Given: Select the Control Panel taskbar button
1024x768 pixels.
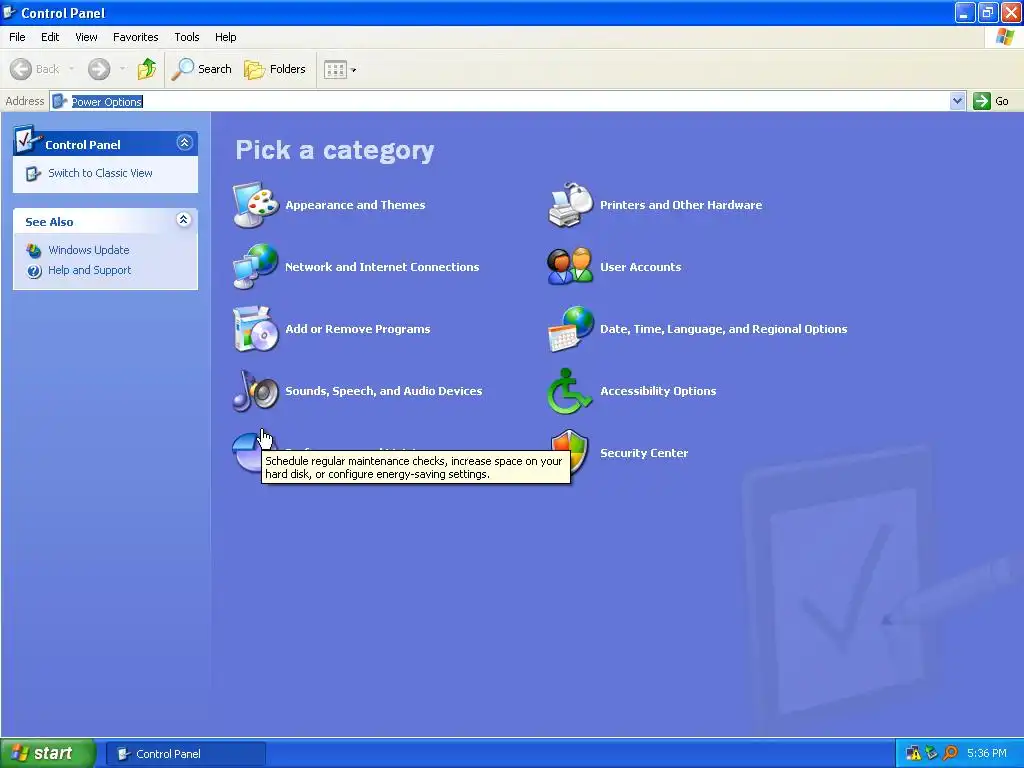Looking at the screenshot, I should coord(185,754).
